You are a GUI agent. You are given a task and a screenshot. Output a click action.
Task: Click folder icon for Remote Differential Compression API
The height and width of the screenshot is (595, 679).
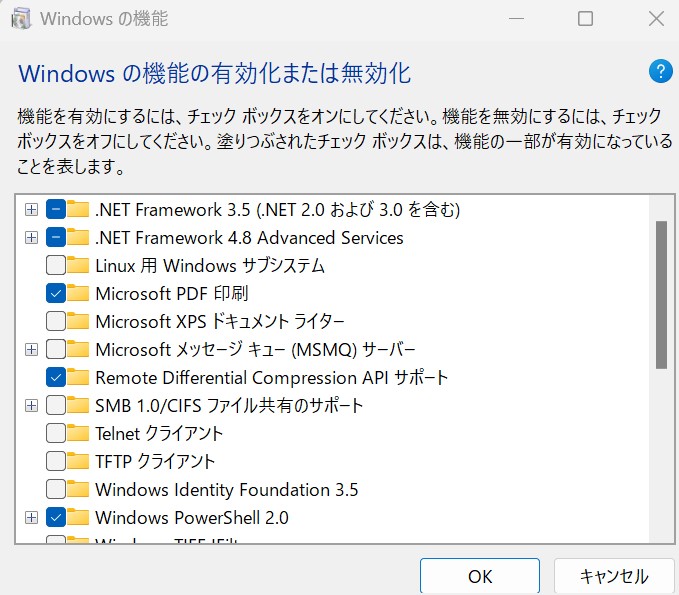pos(79,378)
